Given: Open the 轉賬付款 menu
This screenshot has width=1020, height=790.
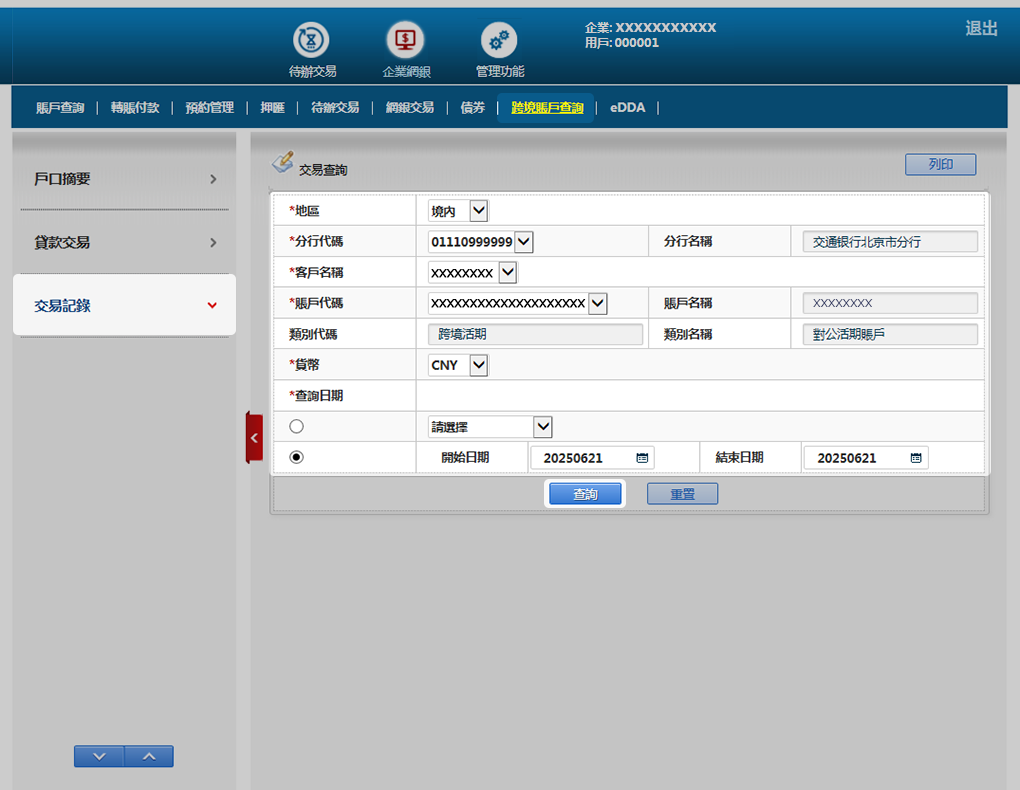Looking at the screenshot, I should pyautogui.click(x=135, y=108).
